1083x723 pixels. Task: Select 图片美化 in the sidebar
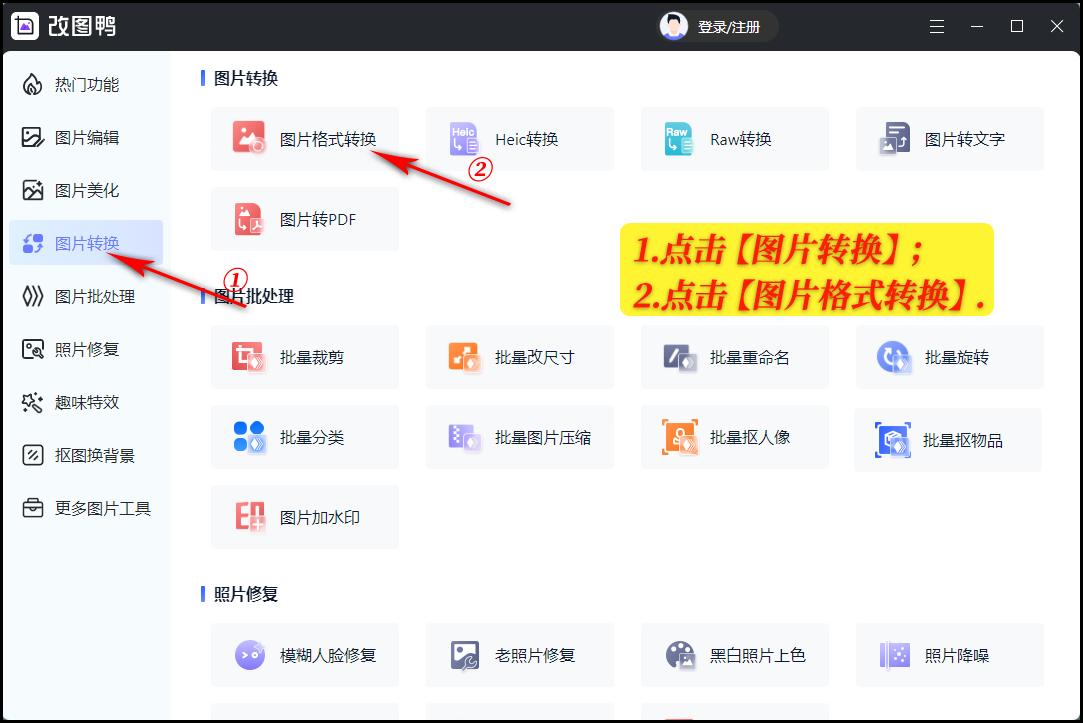pyautogui.click(x=86, y=191)
